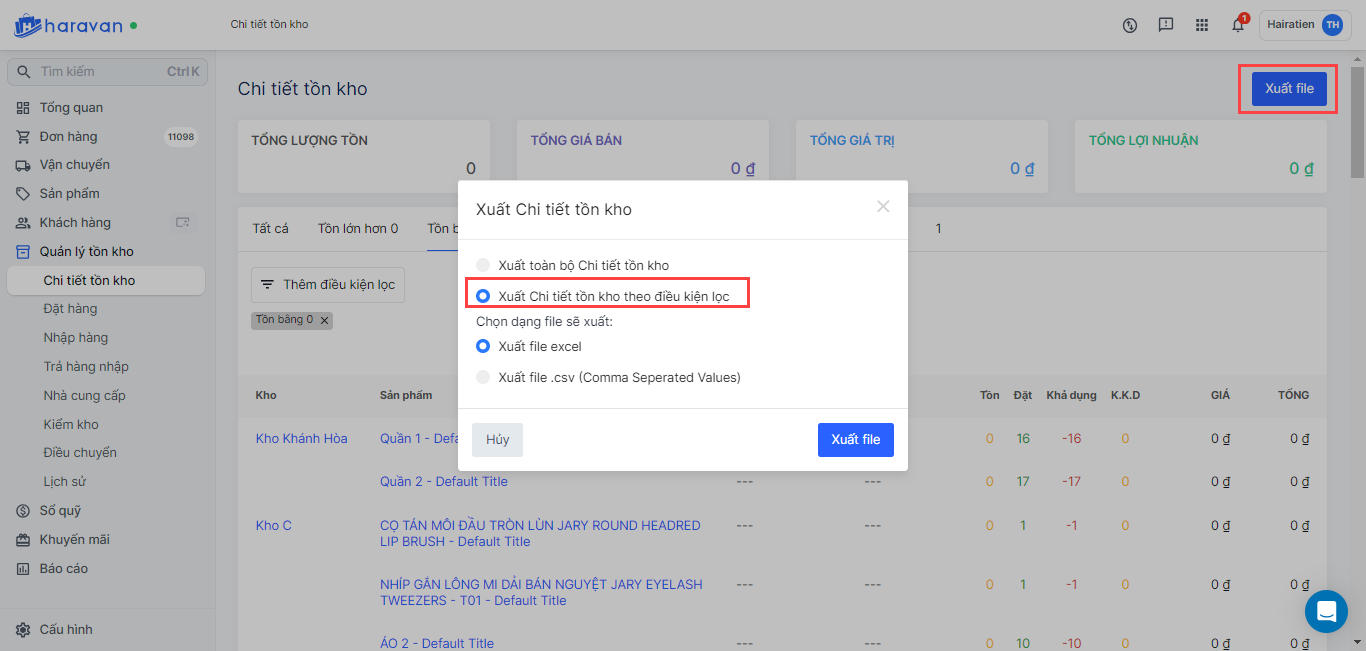This screenshot has height=651, width=1366.
Task: Close the export dialog with X
Action: 883,207
